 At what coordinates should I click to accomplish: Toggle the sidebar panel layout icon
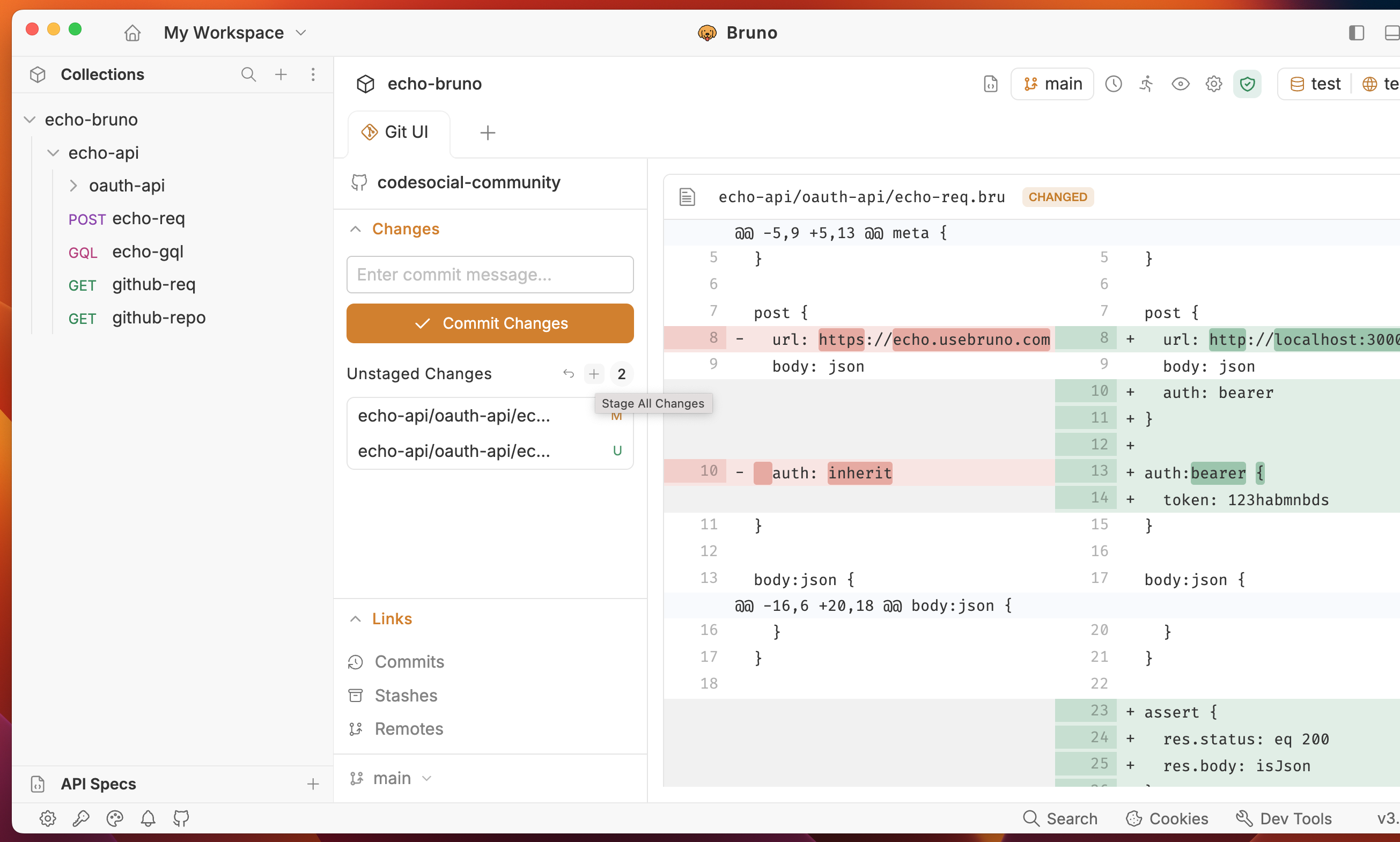[x=1355, y=33]
